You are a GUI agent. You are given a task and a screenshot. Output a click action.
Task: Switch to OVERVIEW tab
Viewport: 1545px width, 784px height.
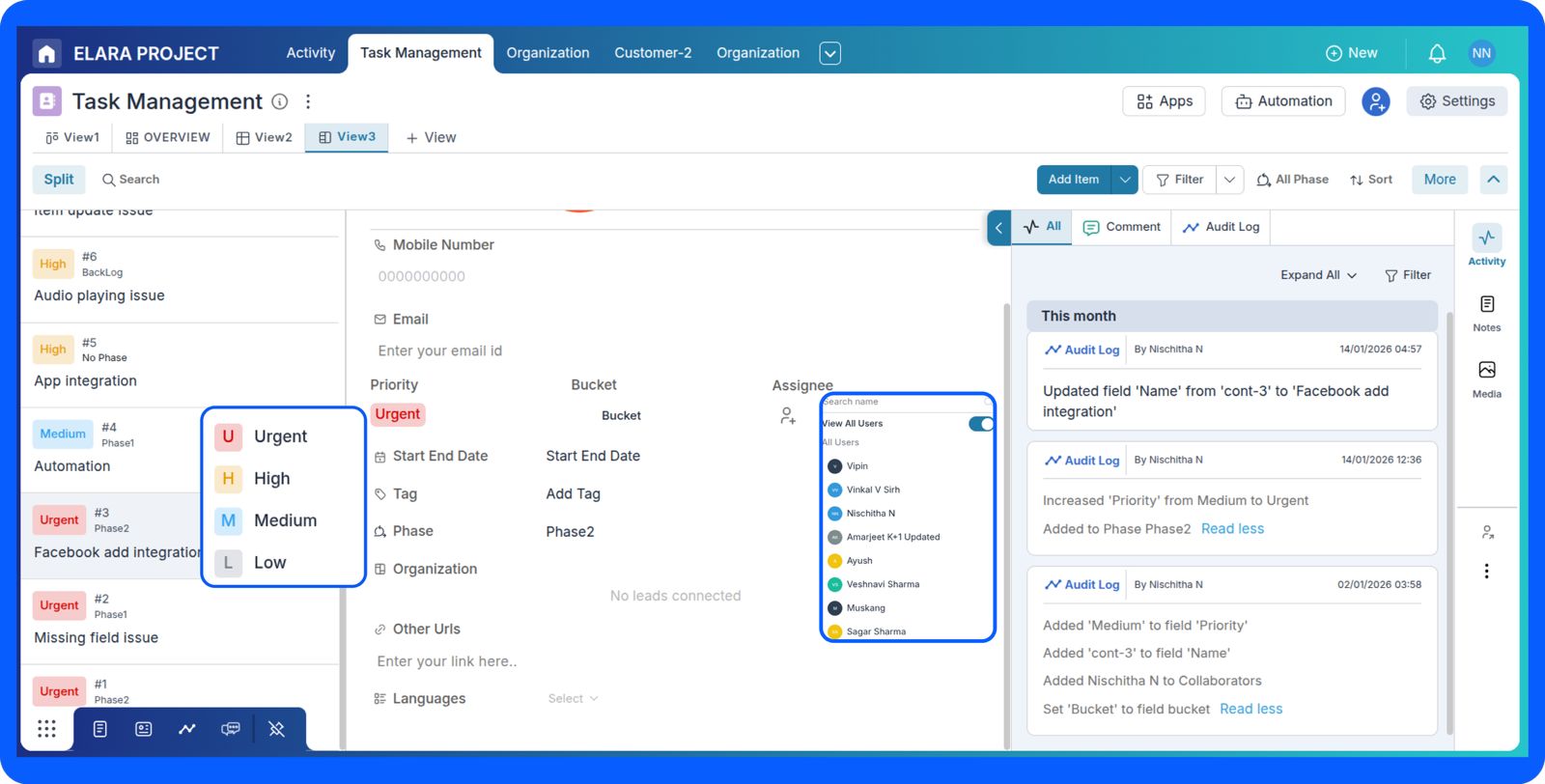(x=168, y=138)
